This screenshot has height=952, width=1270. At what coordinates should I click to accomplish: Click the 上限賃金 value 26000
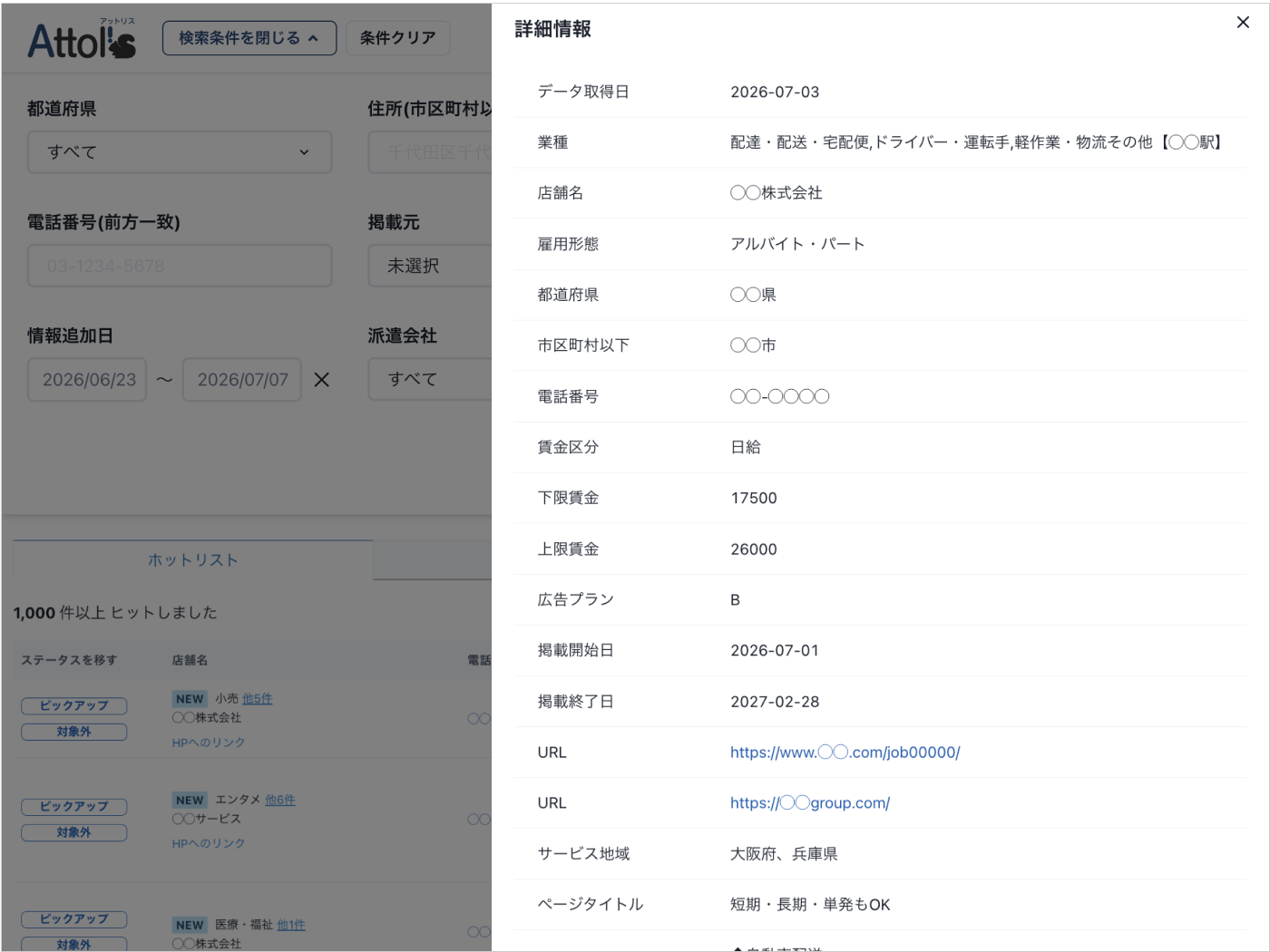[754, 549]
